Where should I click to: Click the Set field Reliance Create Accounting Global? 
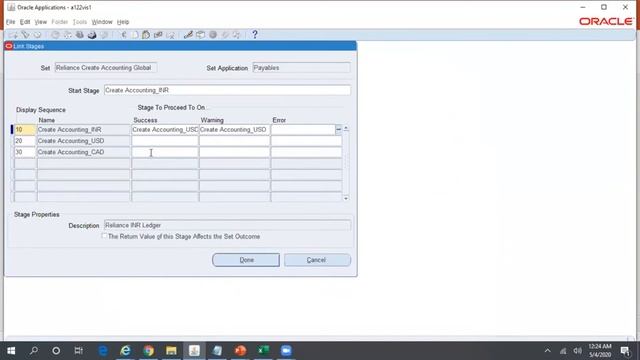(106, 68)
